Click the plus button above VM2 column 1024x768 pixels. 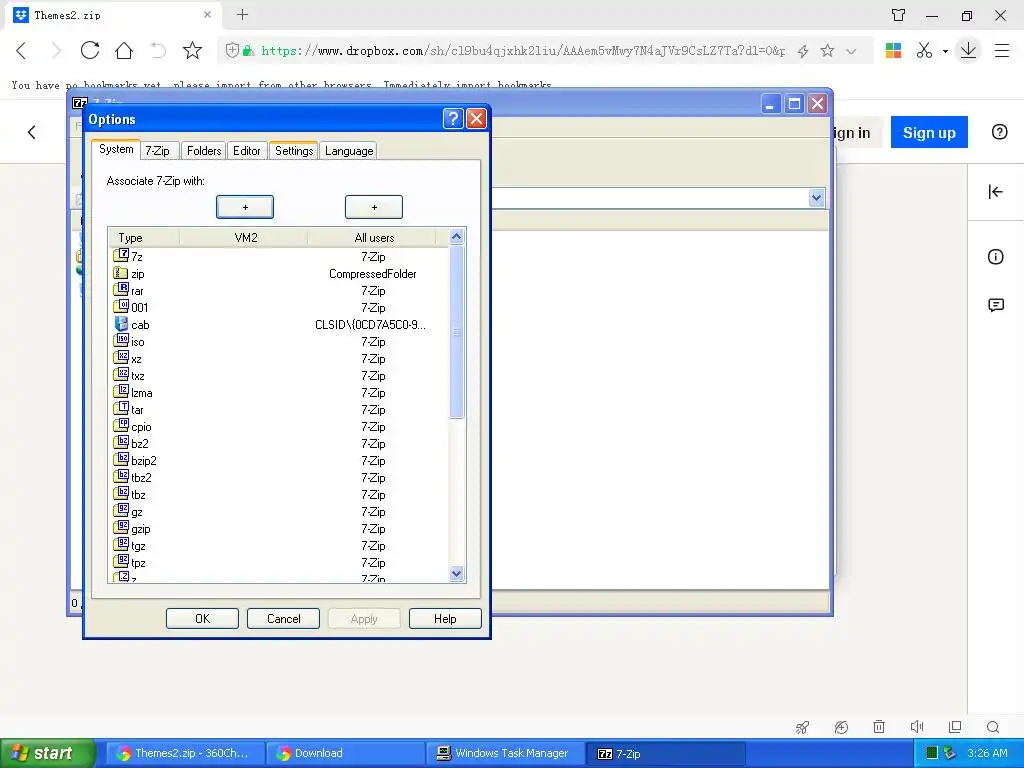click(x=245, y=207)
